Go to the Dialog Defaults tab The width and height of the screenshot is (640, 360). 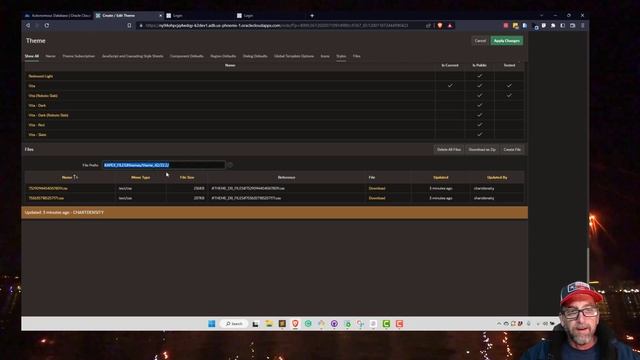[255, 56]
